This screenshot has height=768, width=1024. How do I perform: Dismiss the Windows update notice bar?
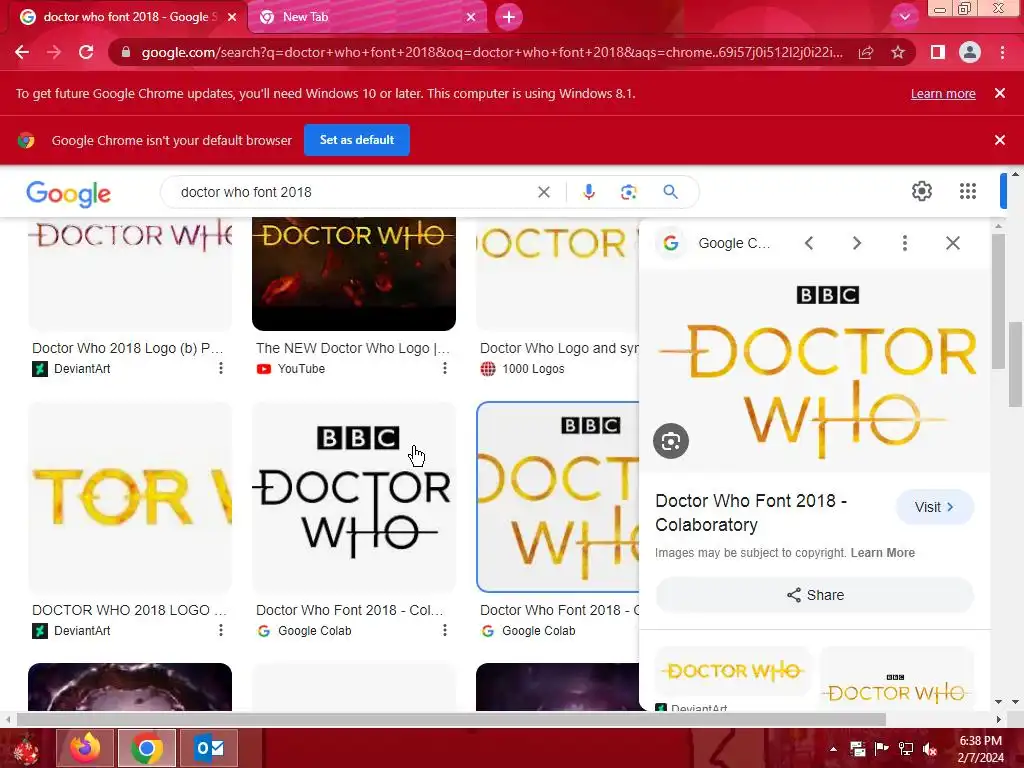1000,93
